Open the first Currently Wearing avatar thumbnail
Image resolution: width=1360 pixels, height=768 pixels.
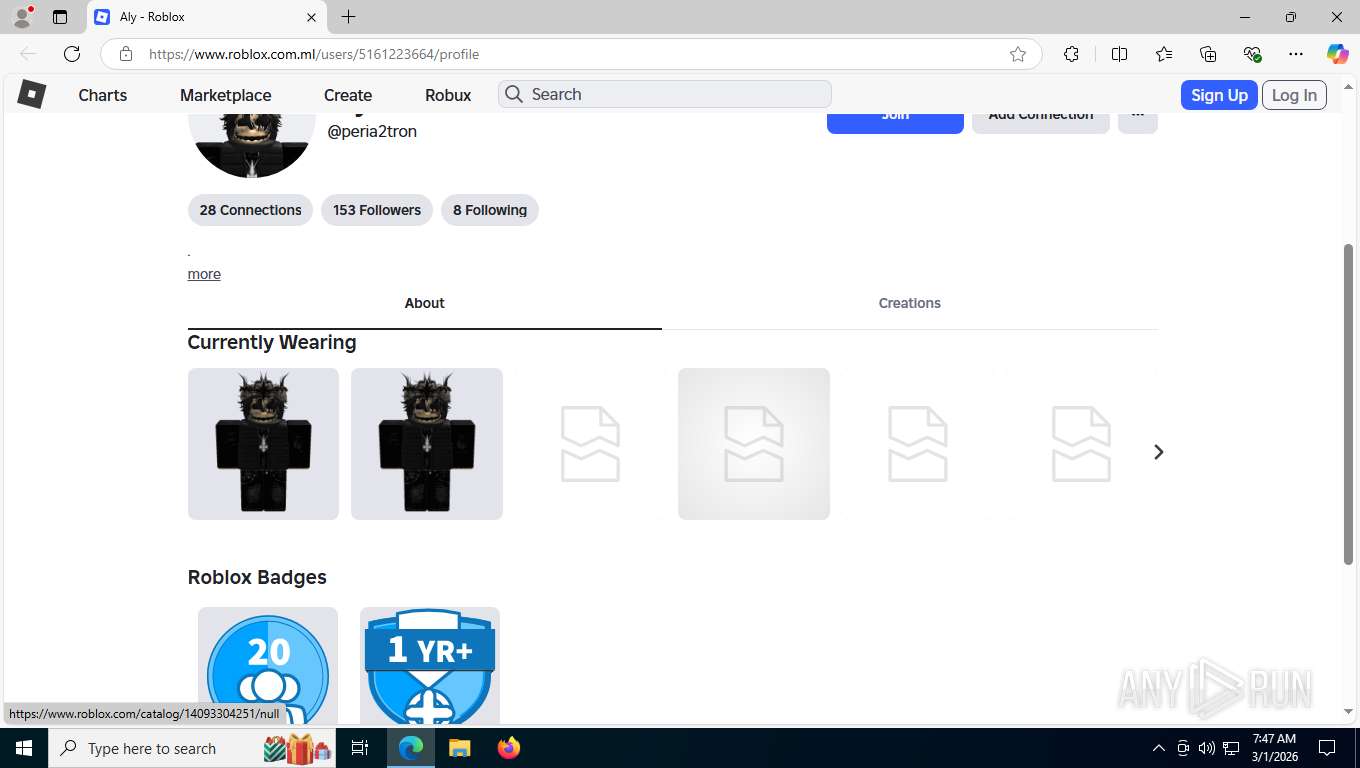point(263,444)
